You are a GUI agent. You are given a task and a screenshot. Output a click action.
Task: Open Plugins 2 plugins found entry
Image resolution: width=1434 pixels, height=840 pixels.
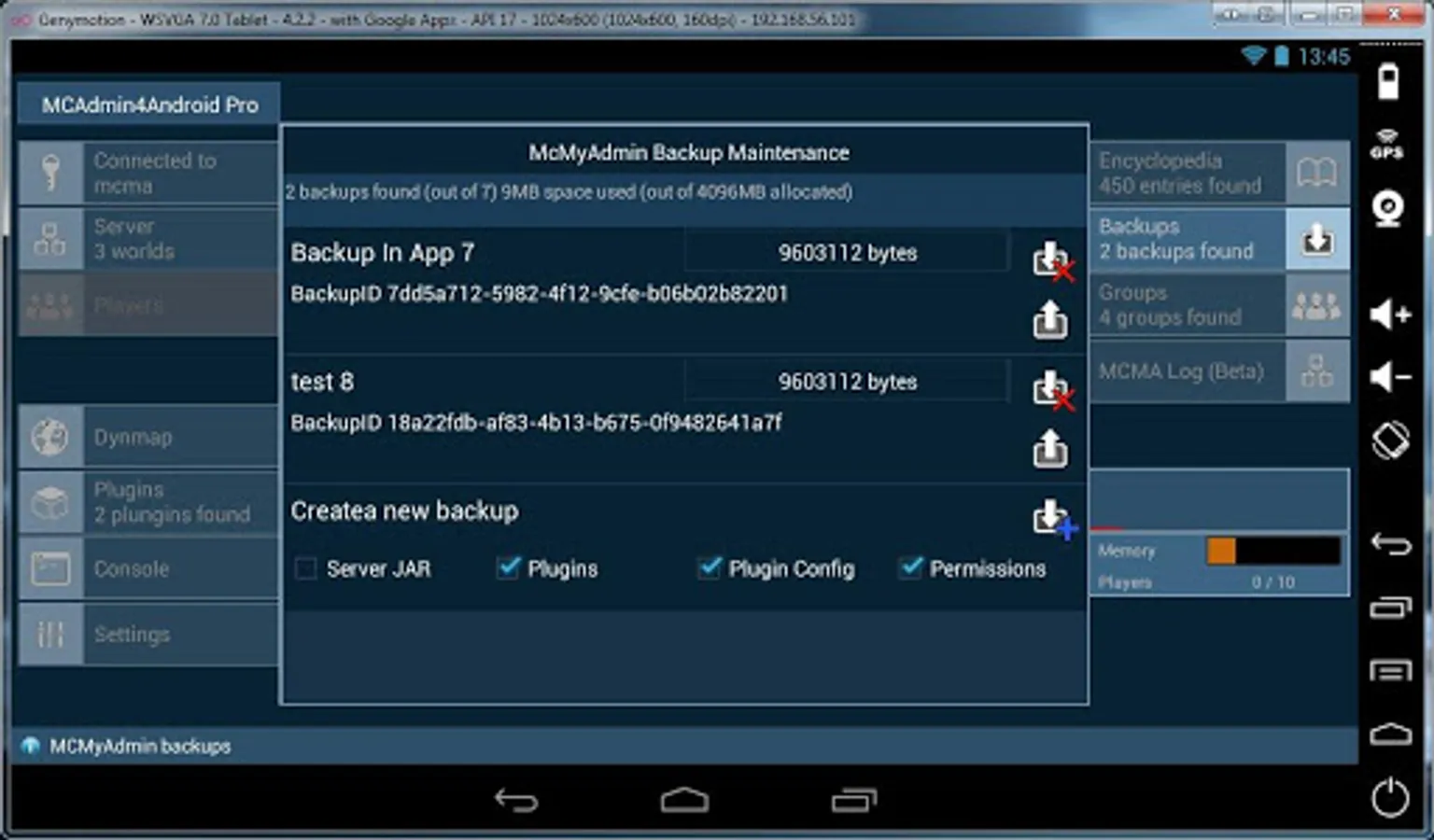click(148, 503)
